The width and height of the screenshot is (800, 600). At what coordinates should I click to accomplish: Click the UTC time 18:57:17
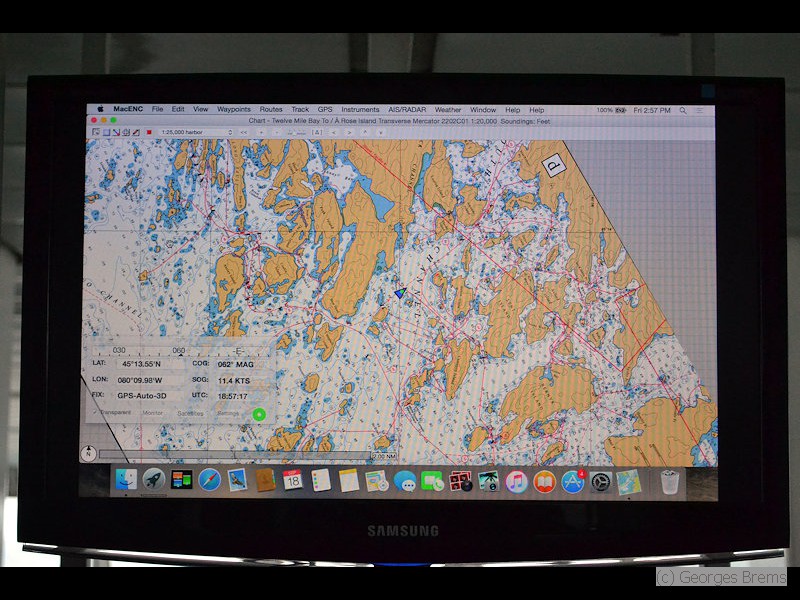pos(233,396)
